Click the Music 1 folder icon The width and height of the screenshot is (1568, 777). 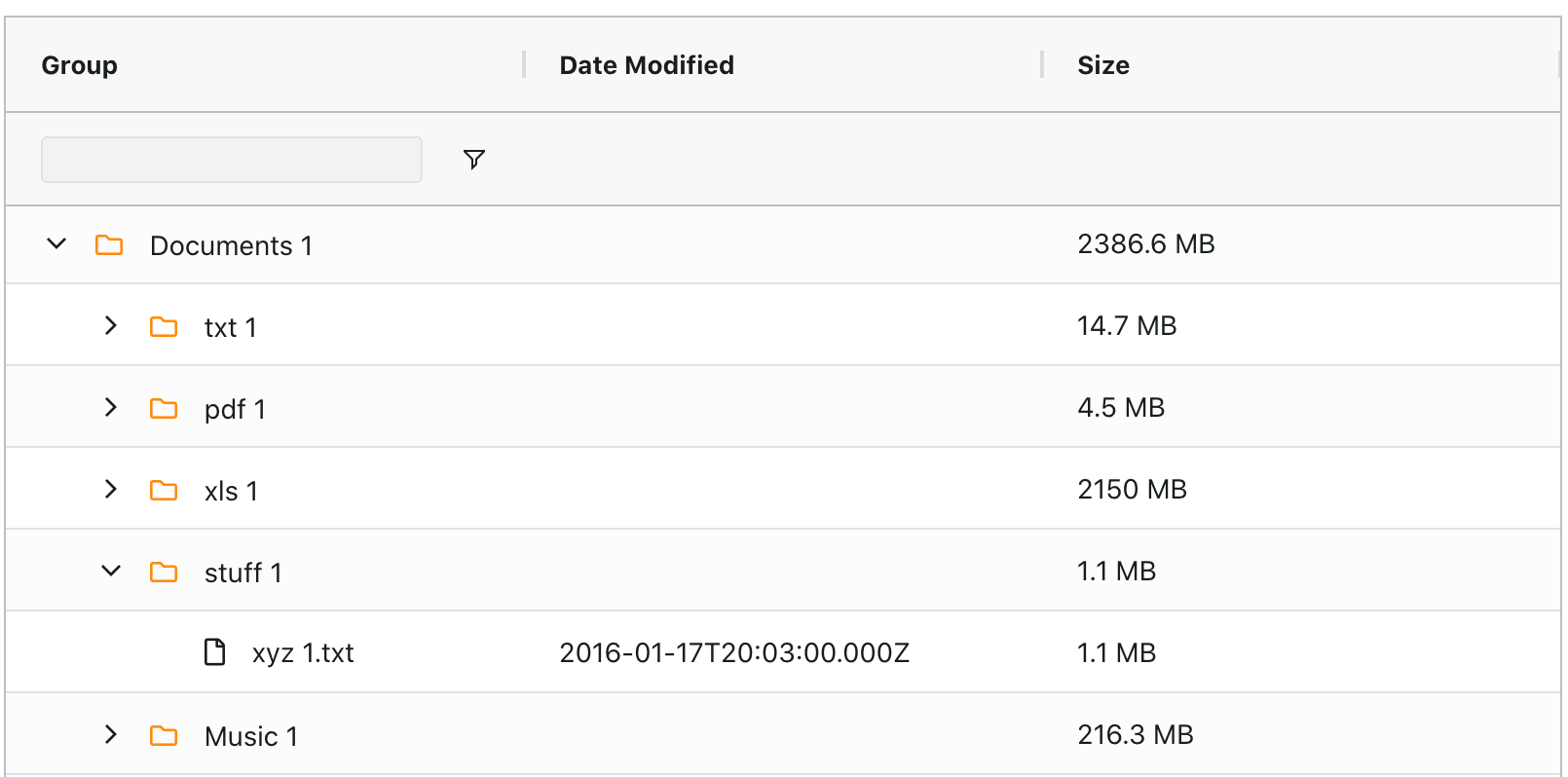pyautogui.click(x=164, y=735)
